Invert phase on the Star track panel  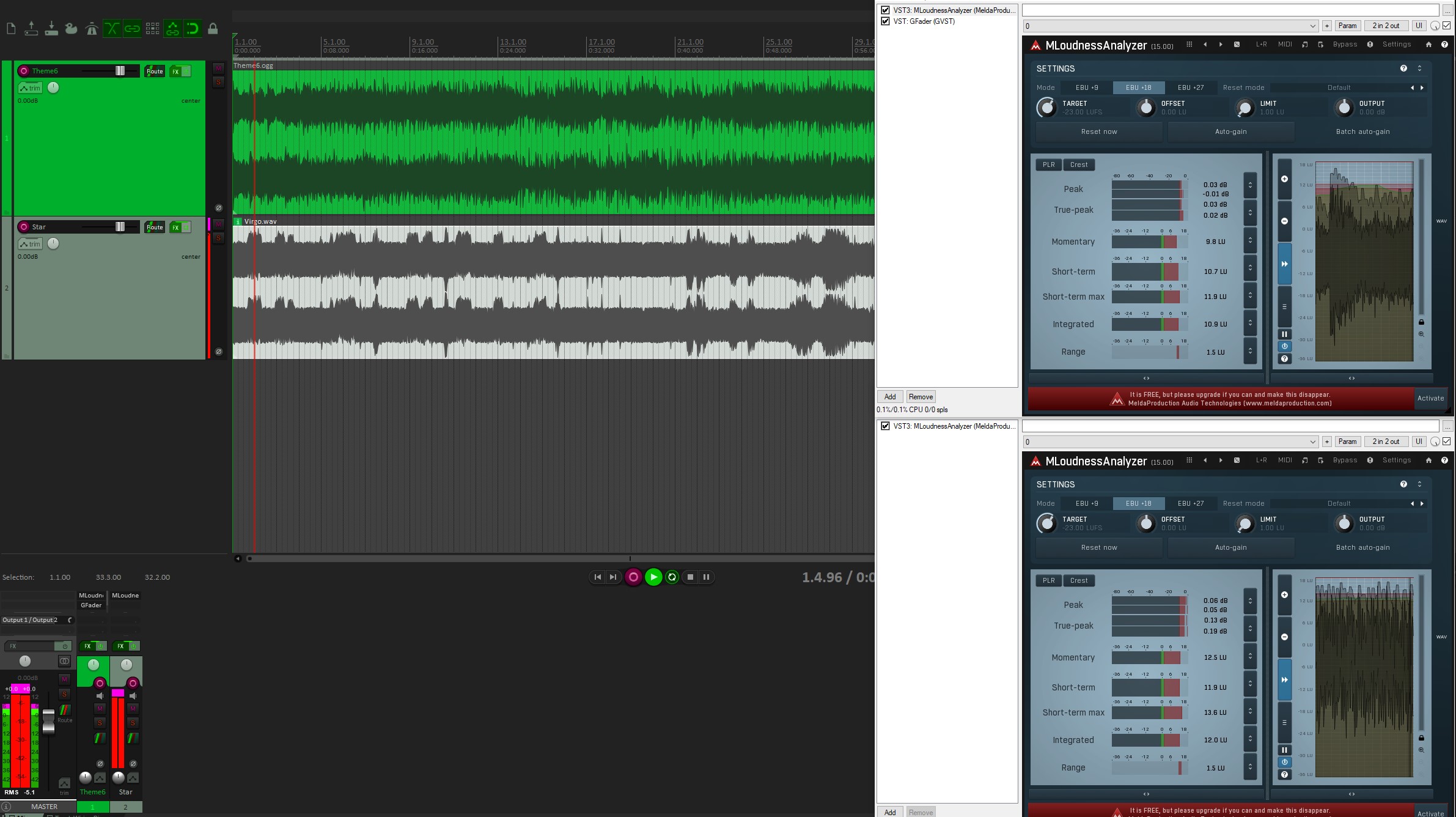point(219,352)
